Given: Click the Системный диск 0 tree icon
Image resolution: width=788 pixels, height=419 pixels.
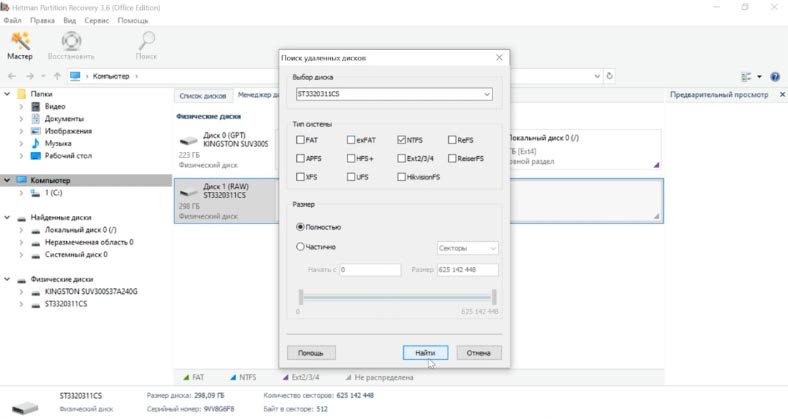Looking at the screenshot, I should pyautogui.click(x=35, y=255).
